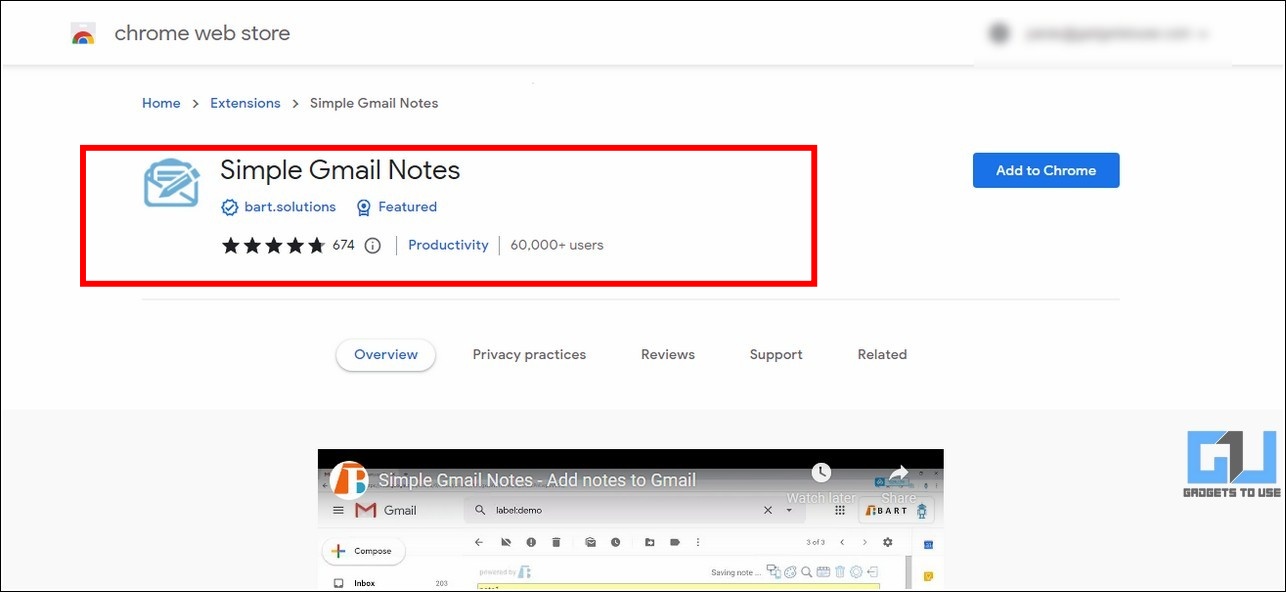Viewport: 1286px width, 592px height.
Task: Open the blurred account profile avatar
Action: pos(998,34)
